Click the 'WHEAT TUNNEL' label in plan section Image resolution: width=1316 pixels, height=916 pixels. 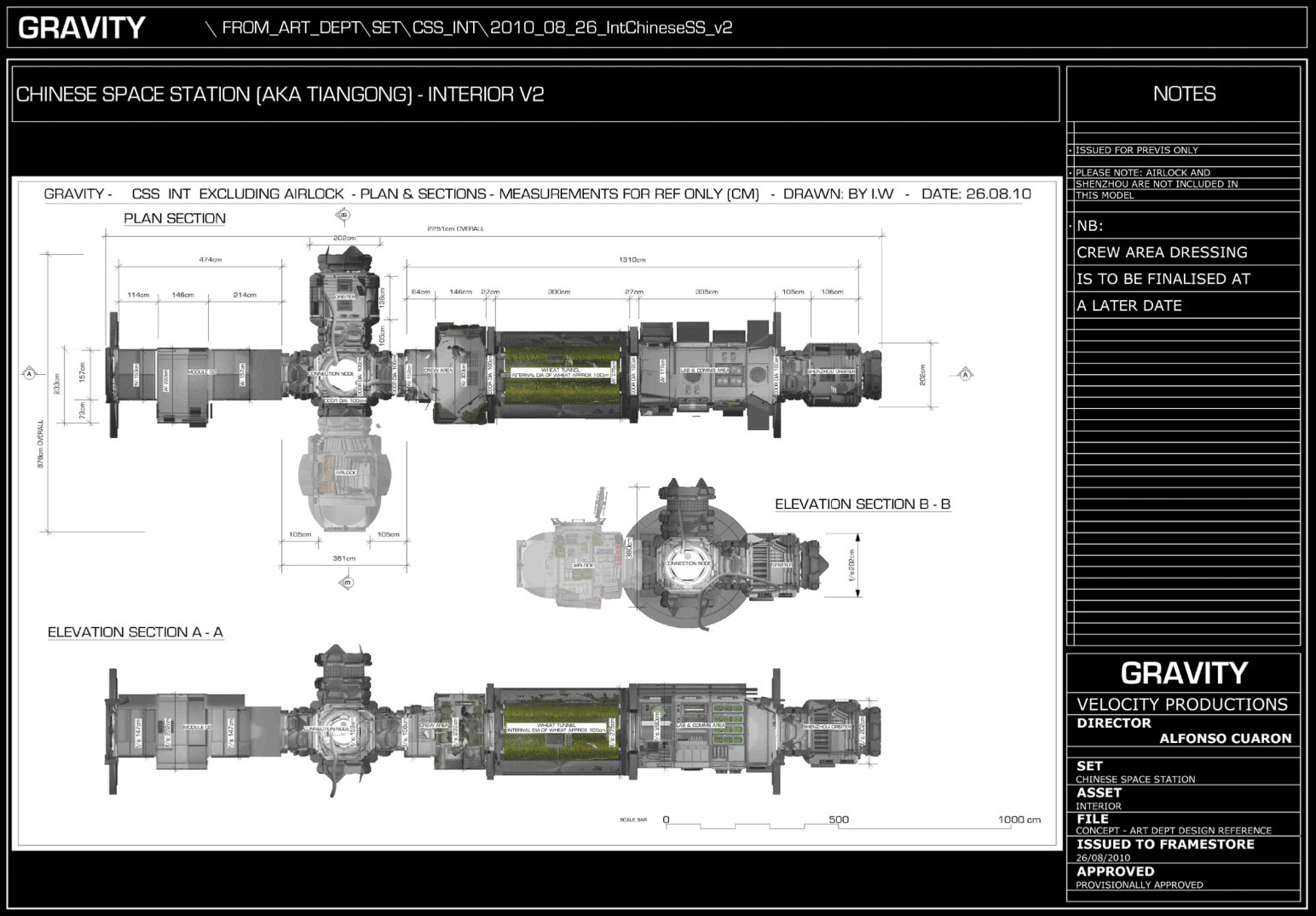coord(557,369)
